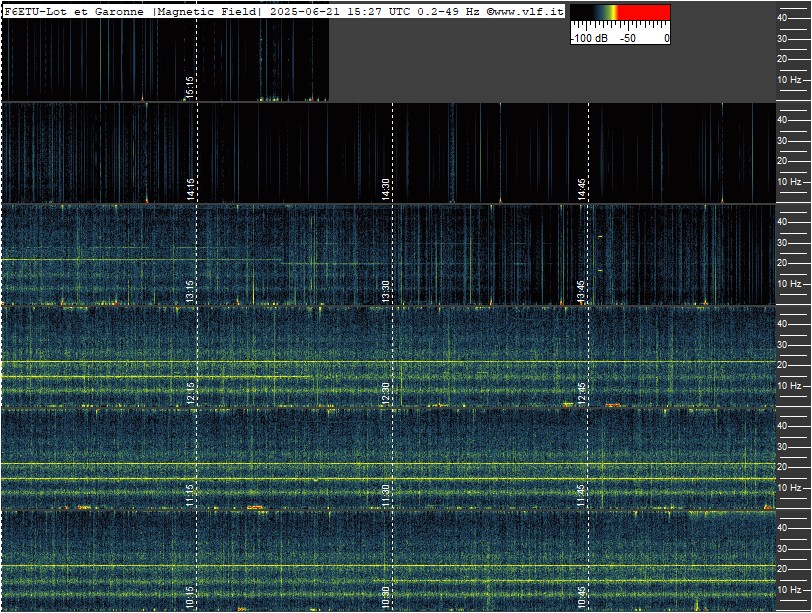Click the 14:30 time marker label
812x613 pixels.
[x=385, y=189]
